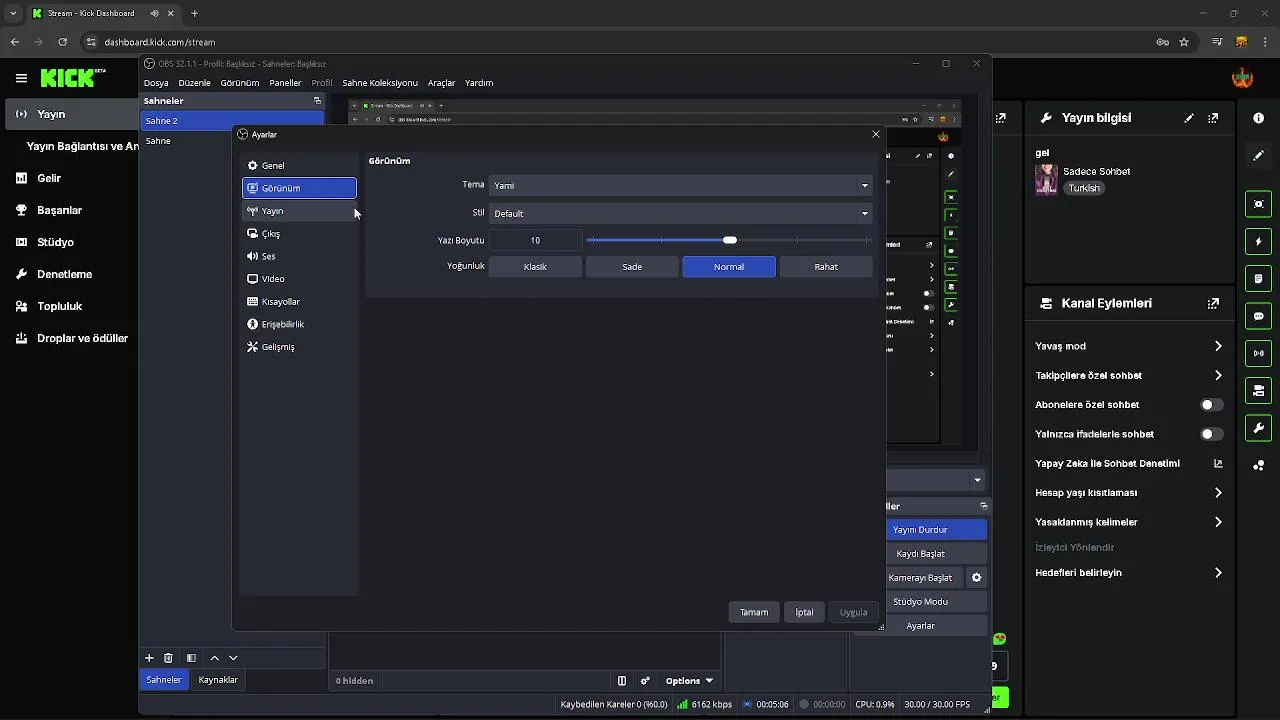Image resolution: width=1280 pixels, height=720 pixels.
Task: Click Stüdyo Modu button
Action: (x=920, y=602)
